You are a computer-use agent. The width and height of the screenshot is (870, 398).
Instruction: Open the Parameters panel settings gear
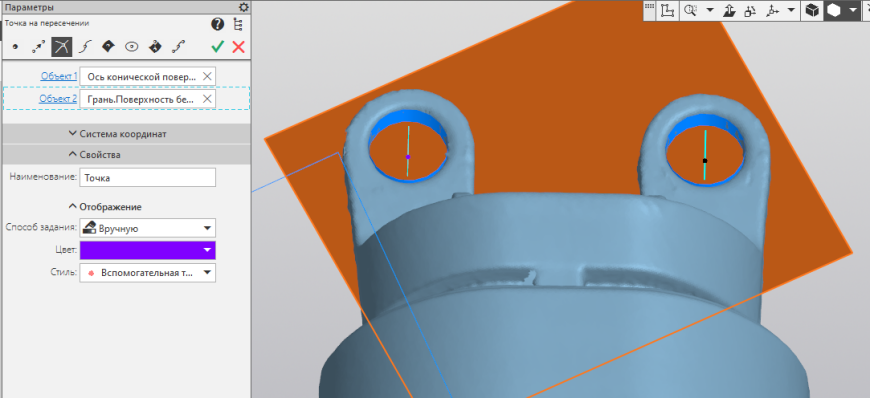(x=243, y=7)
